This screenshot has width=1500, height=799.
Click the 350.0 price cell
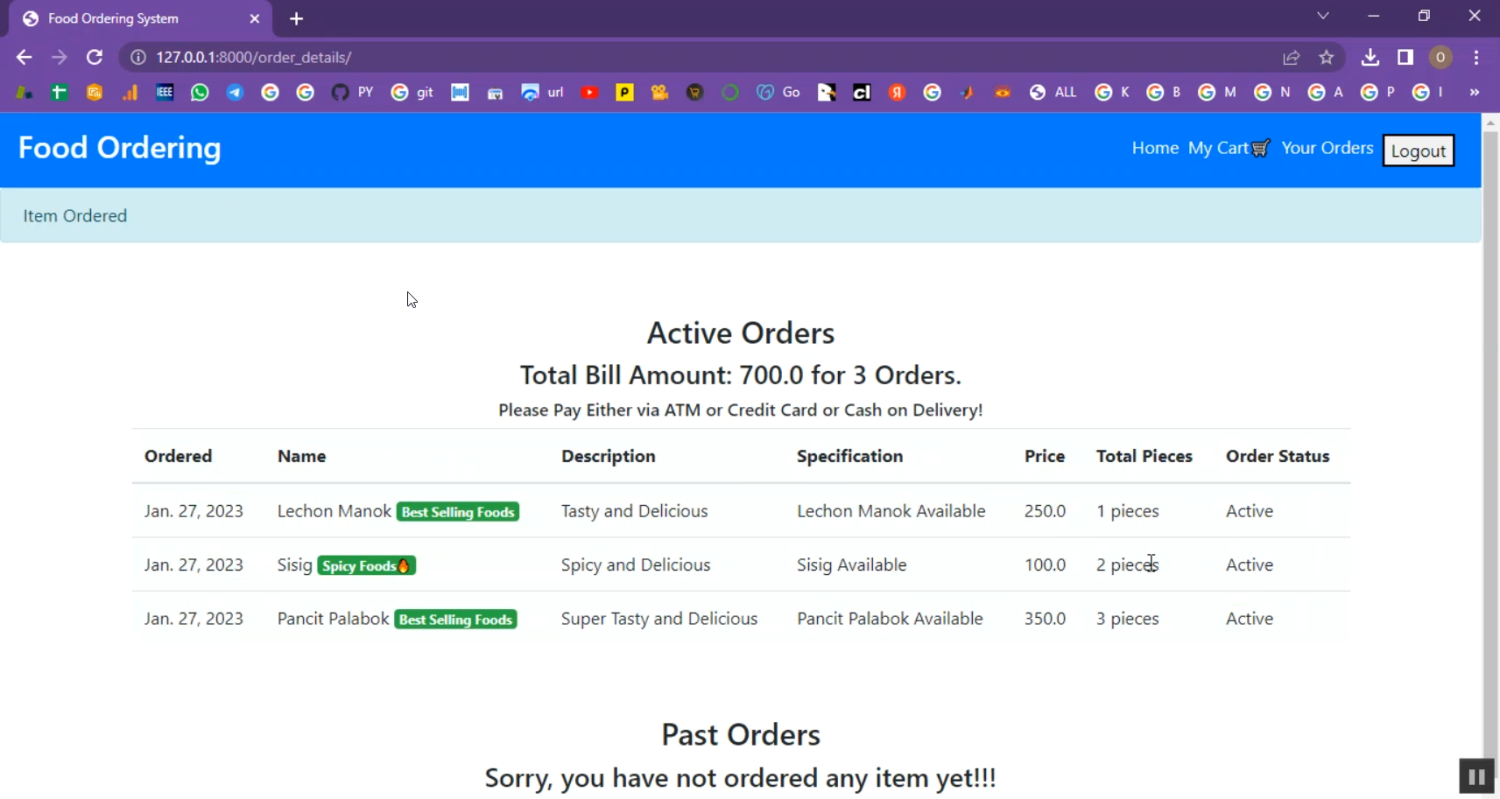(x=1045, y=619)
